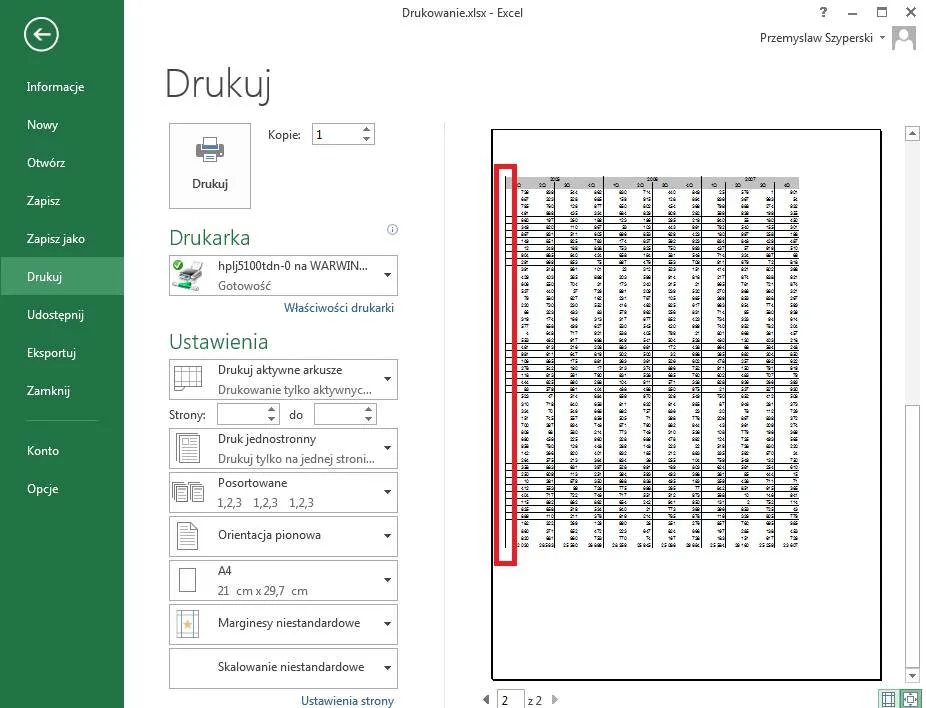The height and width of the screenshot is (708, 926).
Task: Increase the Kopie copies count
Action: pos(367,129)
